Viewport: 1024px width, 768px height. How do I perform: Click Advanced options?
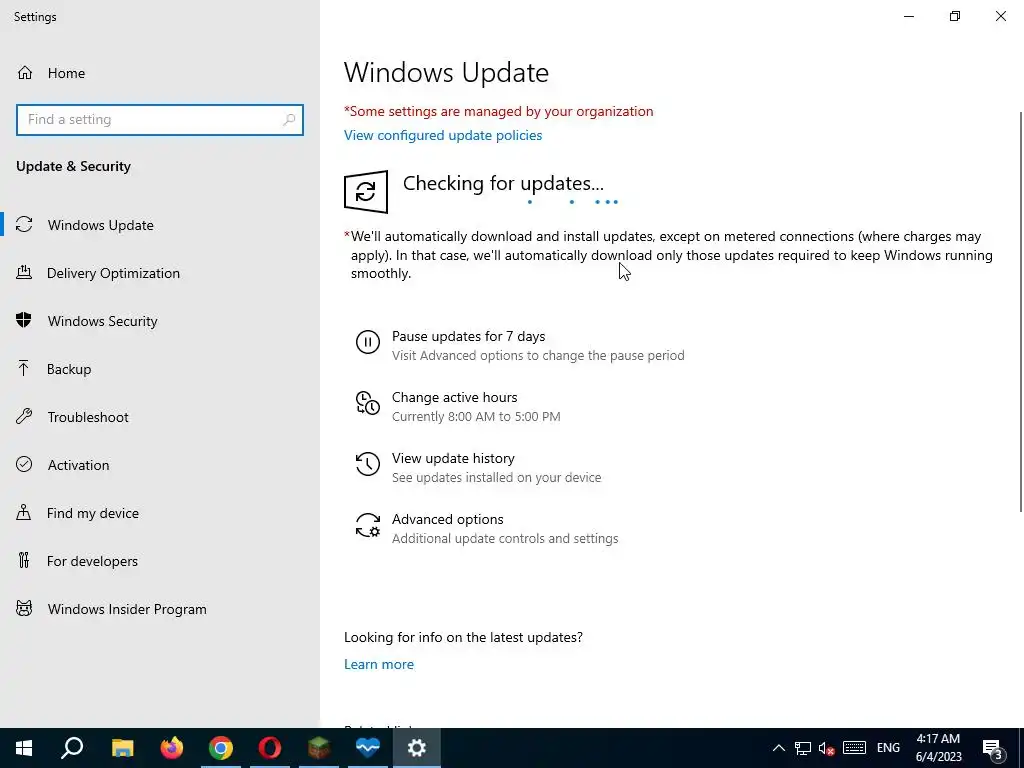447,519
